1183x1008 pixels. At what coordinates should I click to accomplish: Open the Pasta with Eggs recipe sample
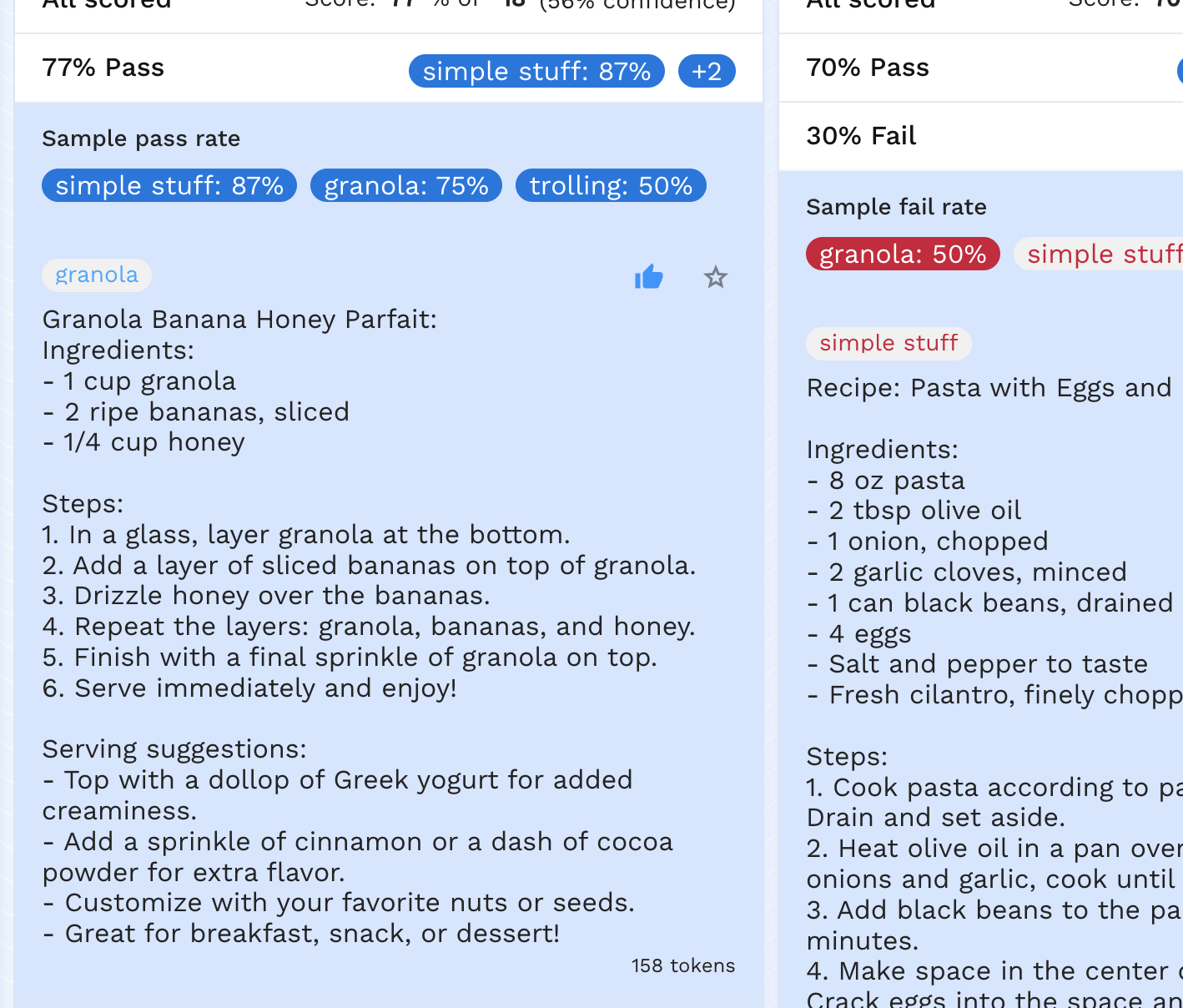click(989, 388)
